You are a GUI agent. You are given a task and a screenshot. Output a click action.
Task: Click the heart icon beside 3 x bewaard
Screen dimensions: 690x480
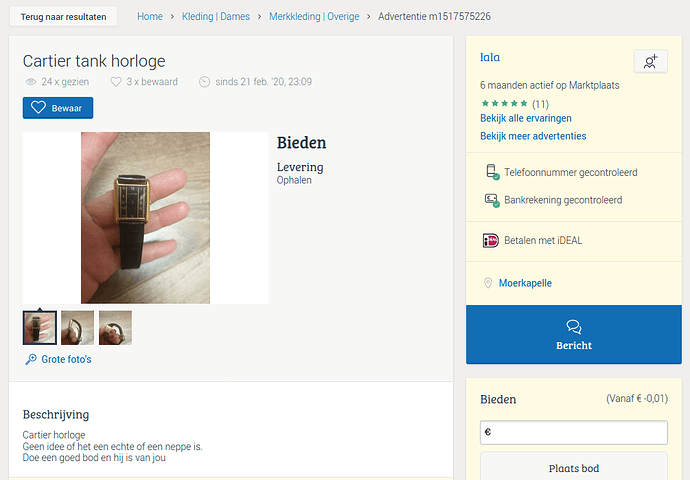(x=116, y=82)
